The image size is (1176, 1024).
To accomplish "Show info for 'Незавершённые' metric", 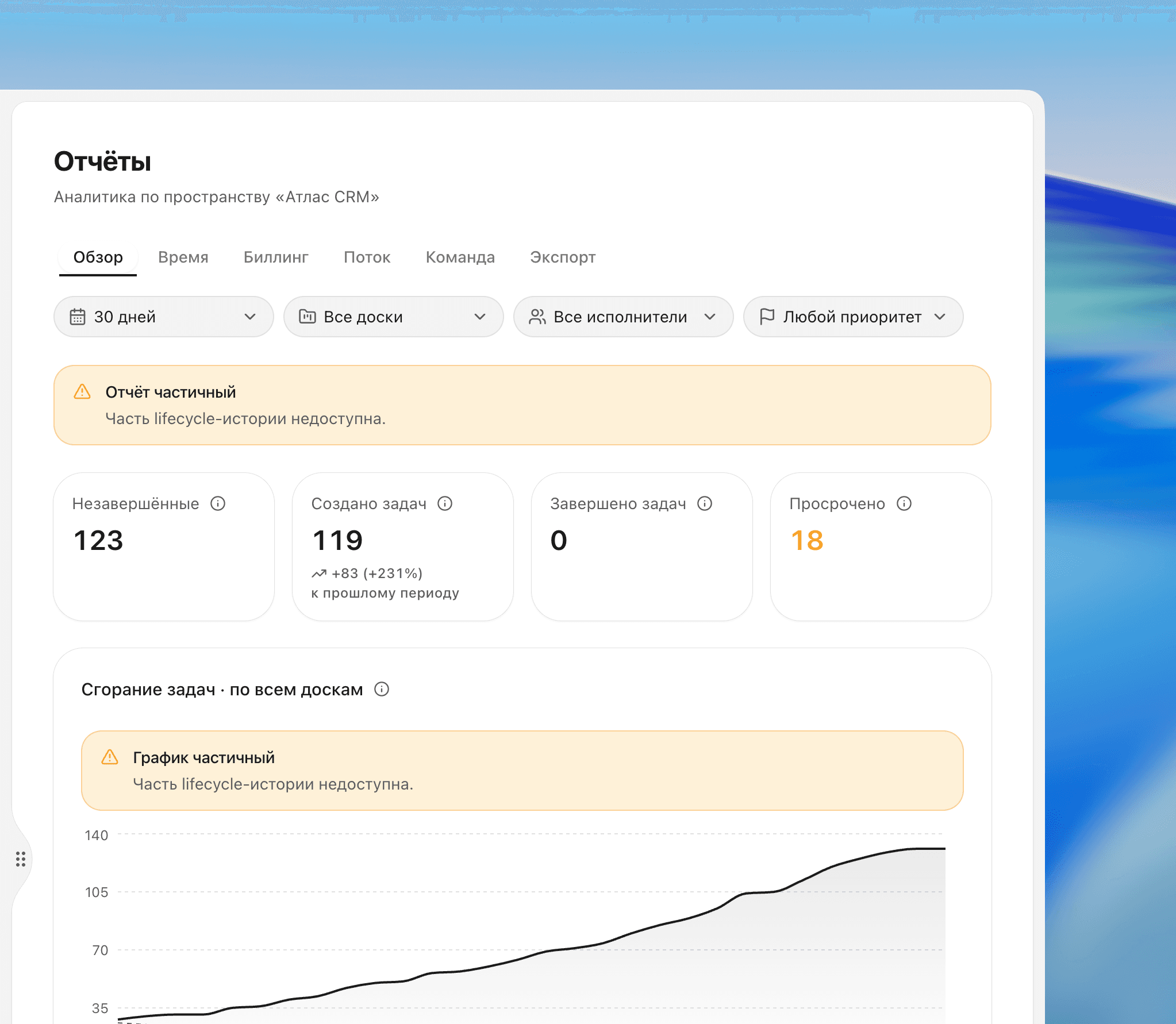I will coord(218,503).
